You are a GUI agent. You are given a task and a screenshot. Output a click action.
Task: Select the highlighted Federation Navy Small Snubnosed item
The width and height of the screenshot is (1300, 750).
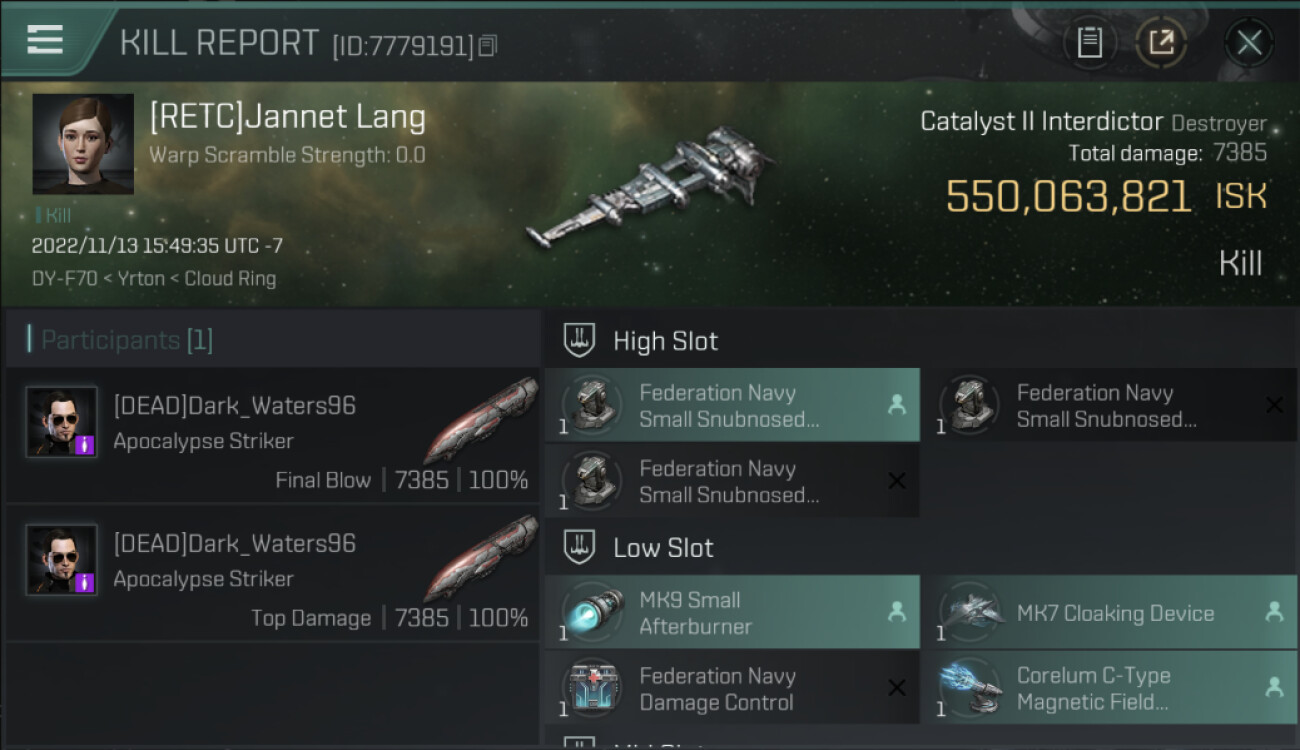[x=732, y=405]
